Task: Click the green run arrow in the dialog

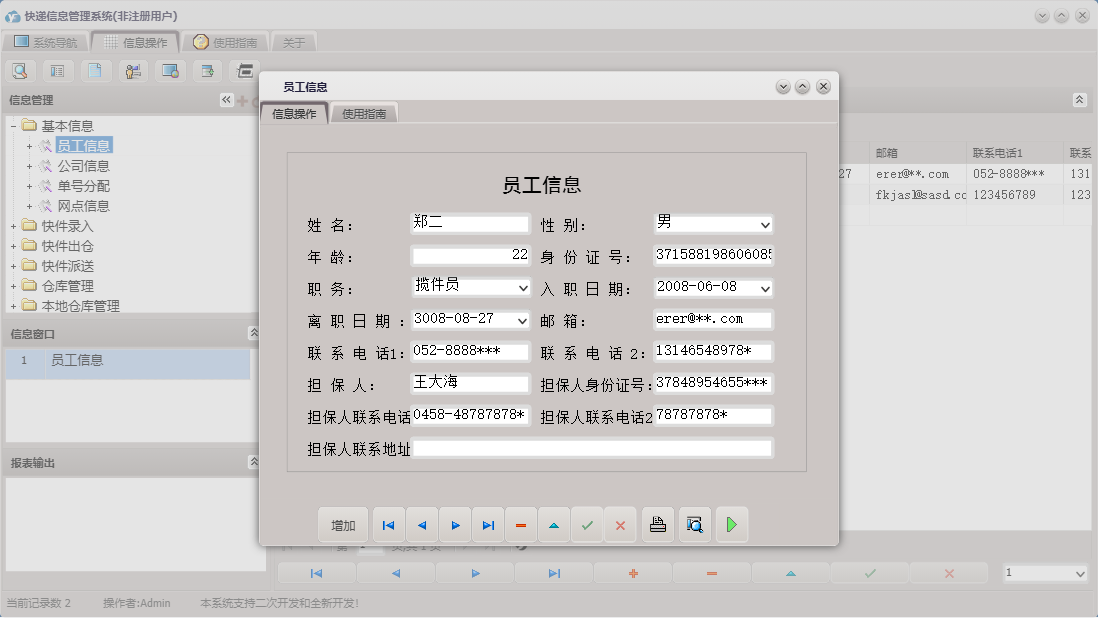Action: (732, 524)
